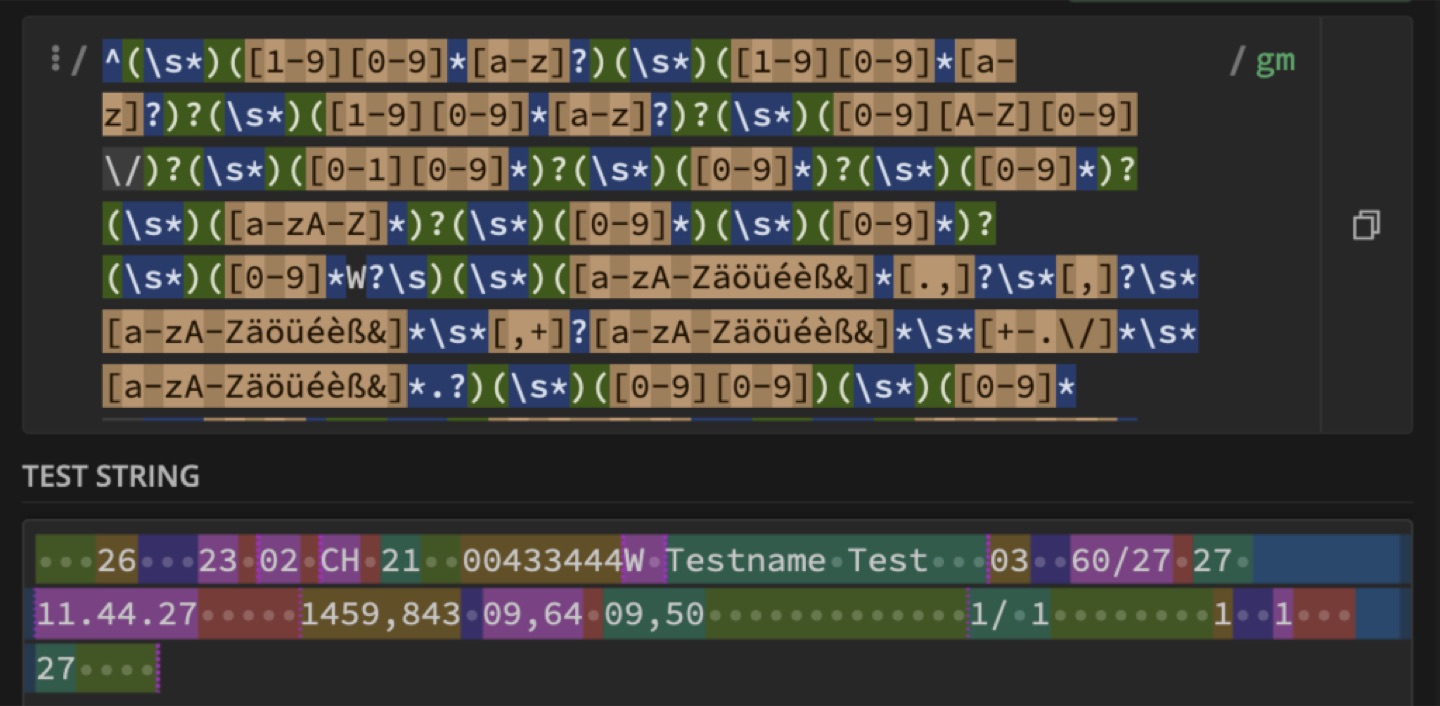Click '09,50' in the test string
This screenshot has height=706, width=1440.
pyautogui.click(x=654, y=614)
